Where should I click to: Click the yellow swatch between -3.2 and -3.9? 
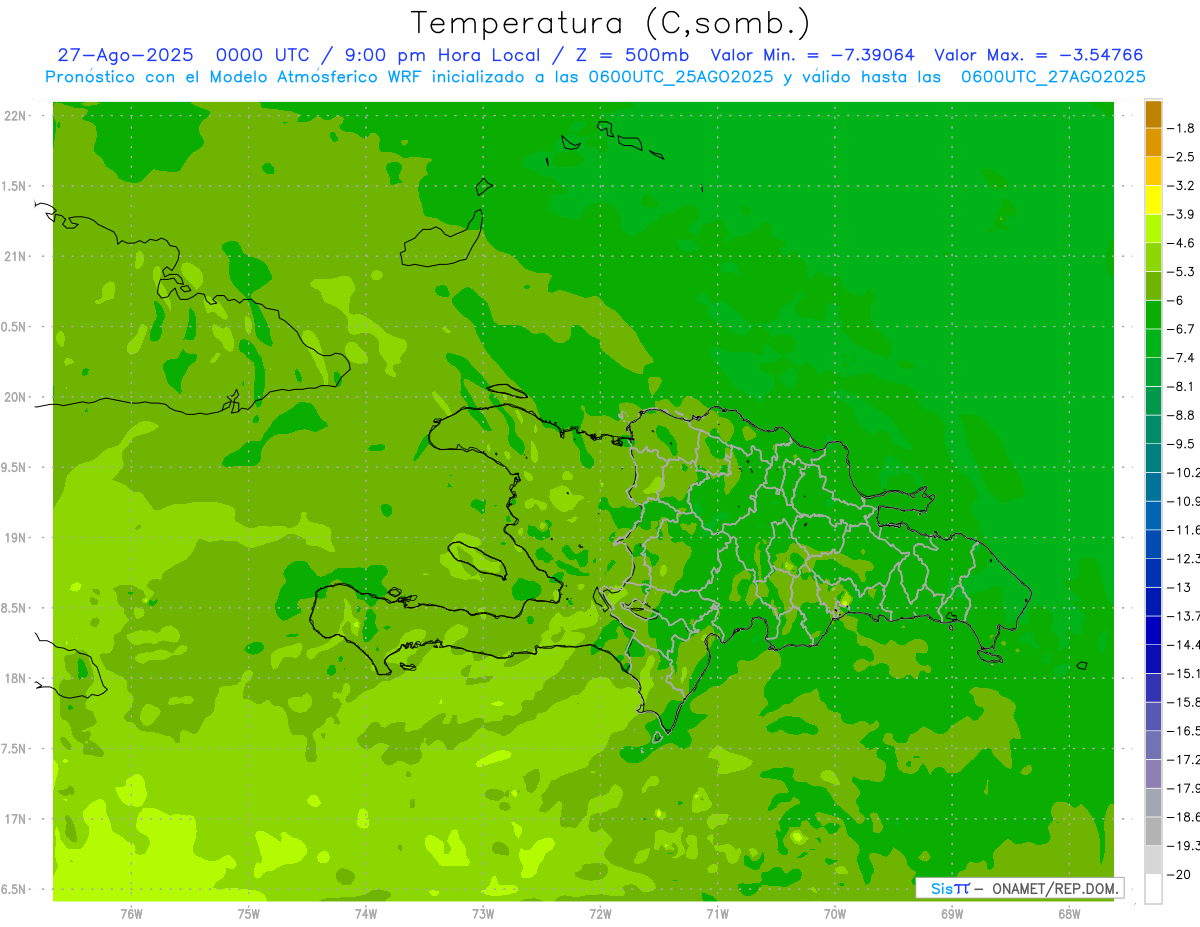(x=1153, y=200)
